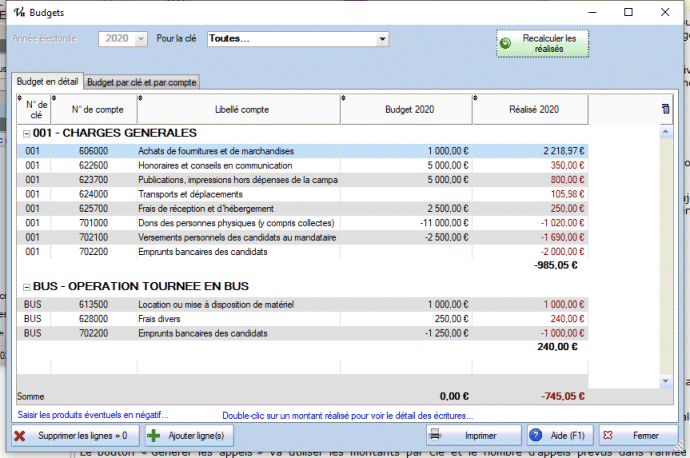The width and height of the screenshot is (690, 458).
Task: Click the red X icon on Supprimer les lignes
Action: 21,436
